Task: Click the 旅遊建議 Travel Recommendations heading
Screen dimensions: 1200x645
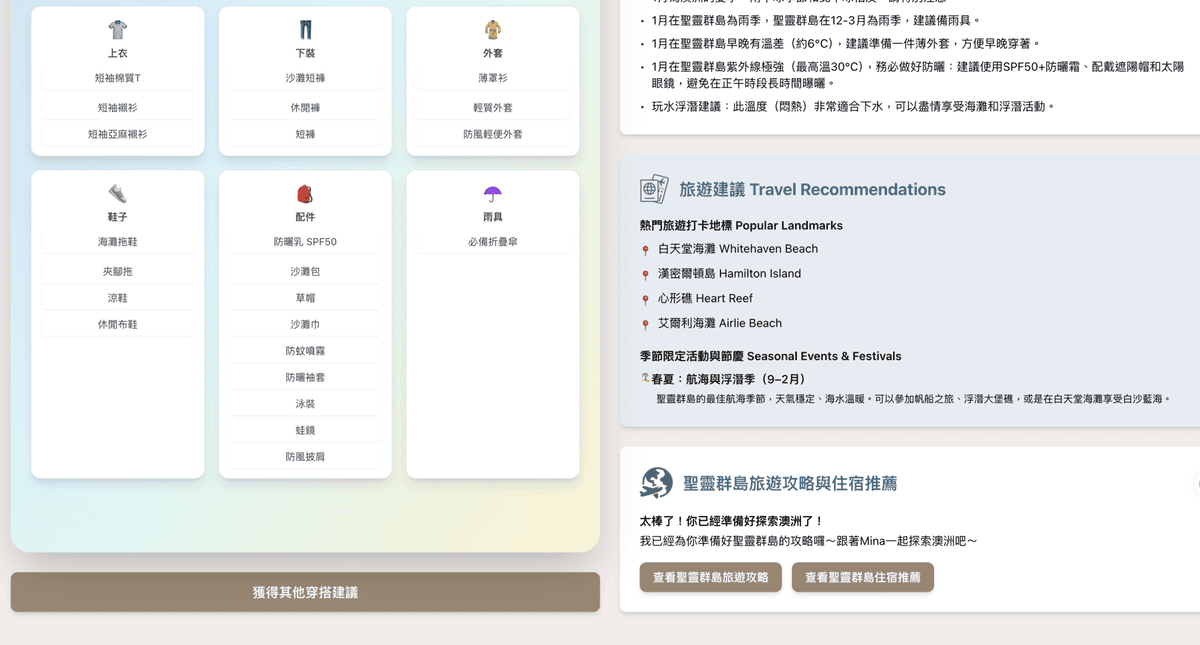Action: [x=812, y=189]
